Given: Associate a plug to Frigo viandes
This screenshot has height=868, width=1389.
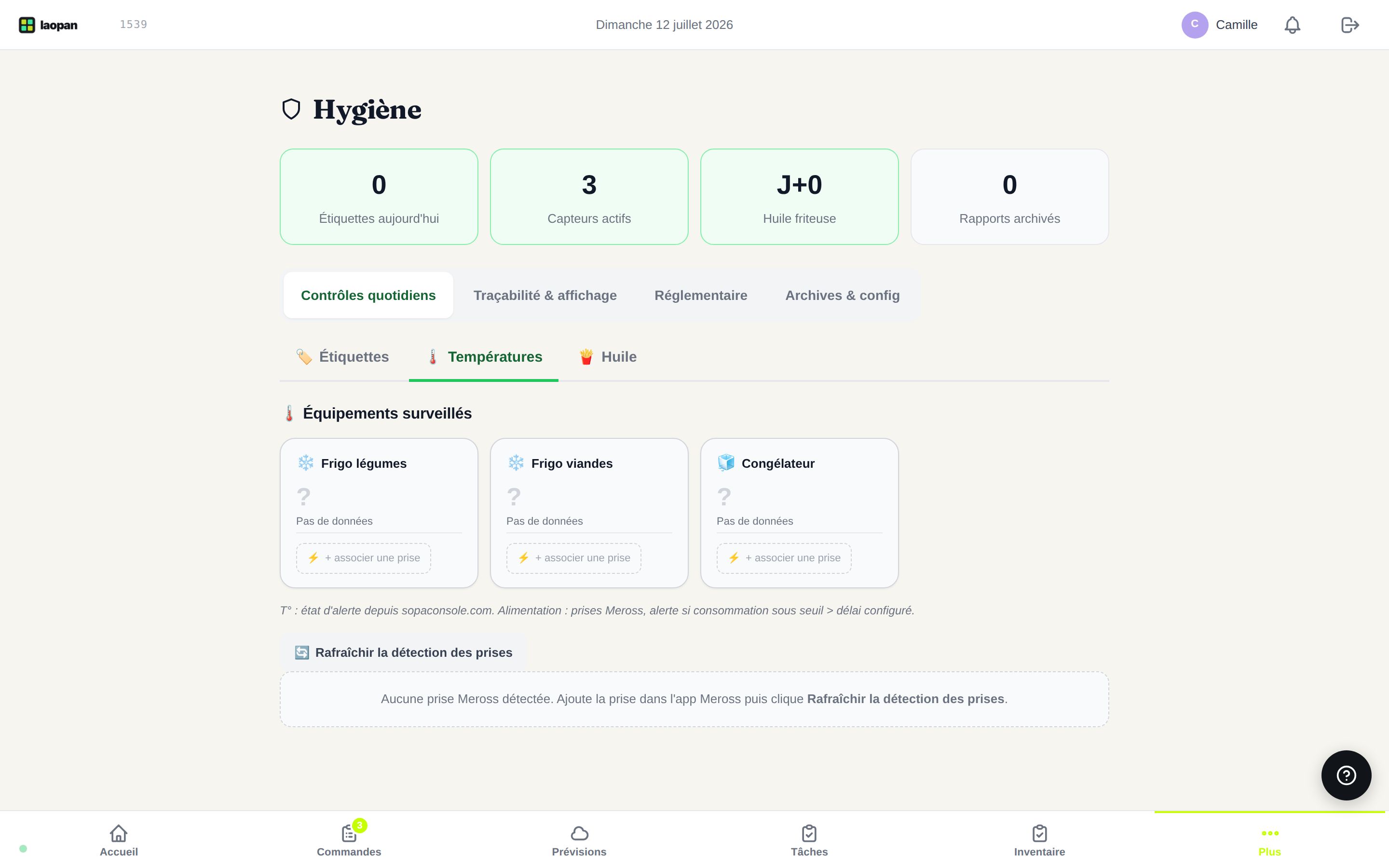Looking at the screenshot, I should coord(573,558).
